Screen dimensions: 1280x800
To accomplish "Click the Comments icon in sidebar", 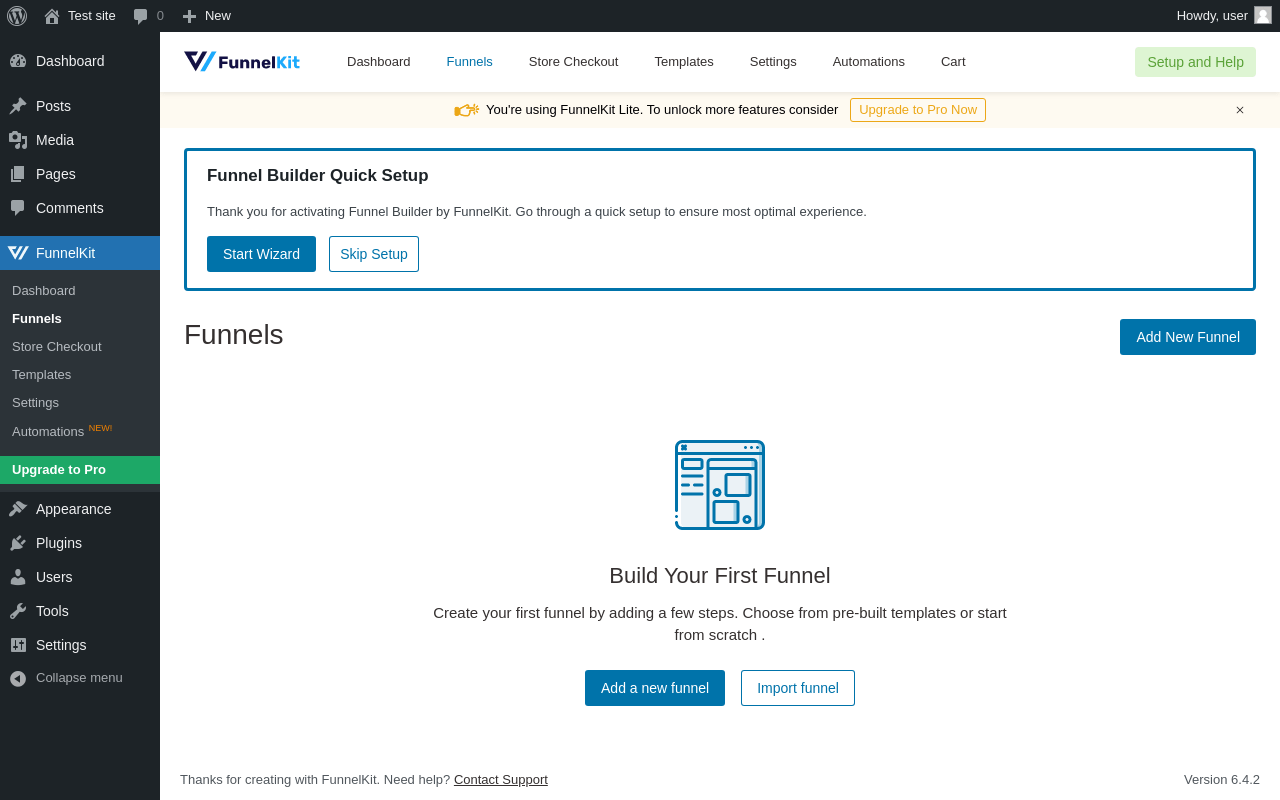I will pyautogui.click(x=18, y=208).
